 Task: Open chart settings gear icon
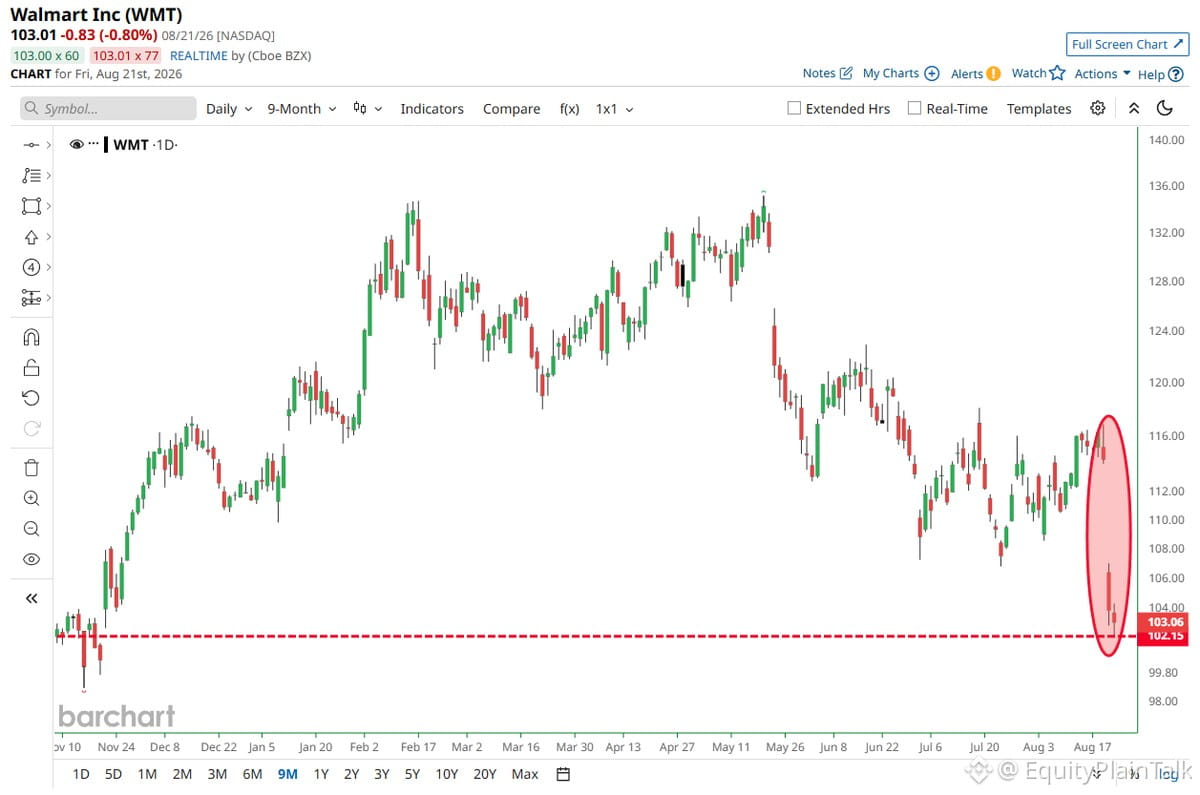1098,108
